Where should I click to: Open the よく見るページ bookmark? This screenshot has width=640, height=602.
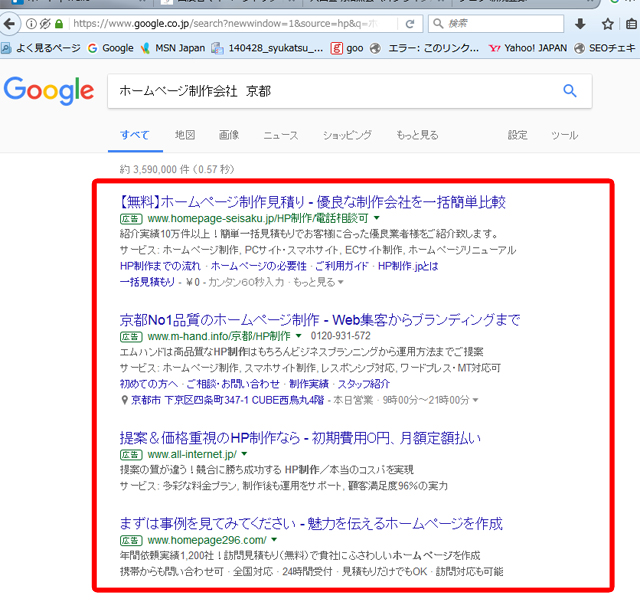pos(41,48)
